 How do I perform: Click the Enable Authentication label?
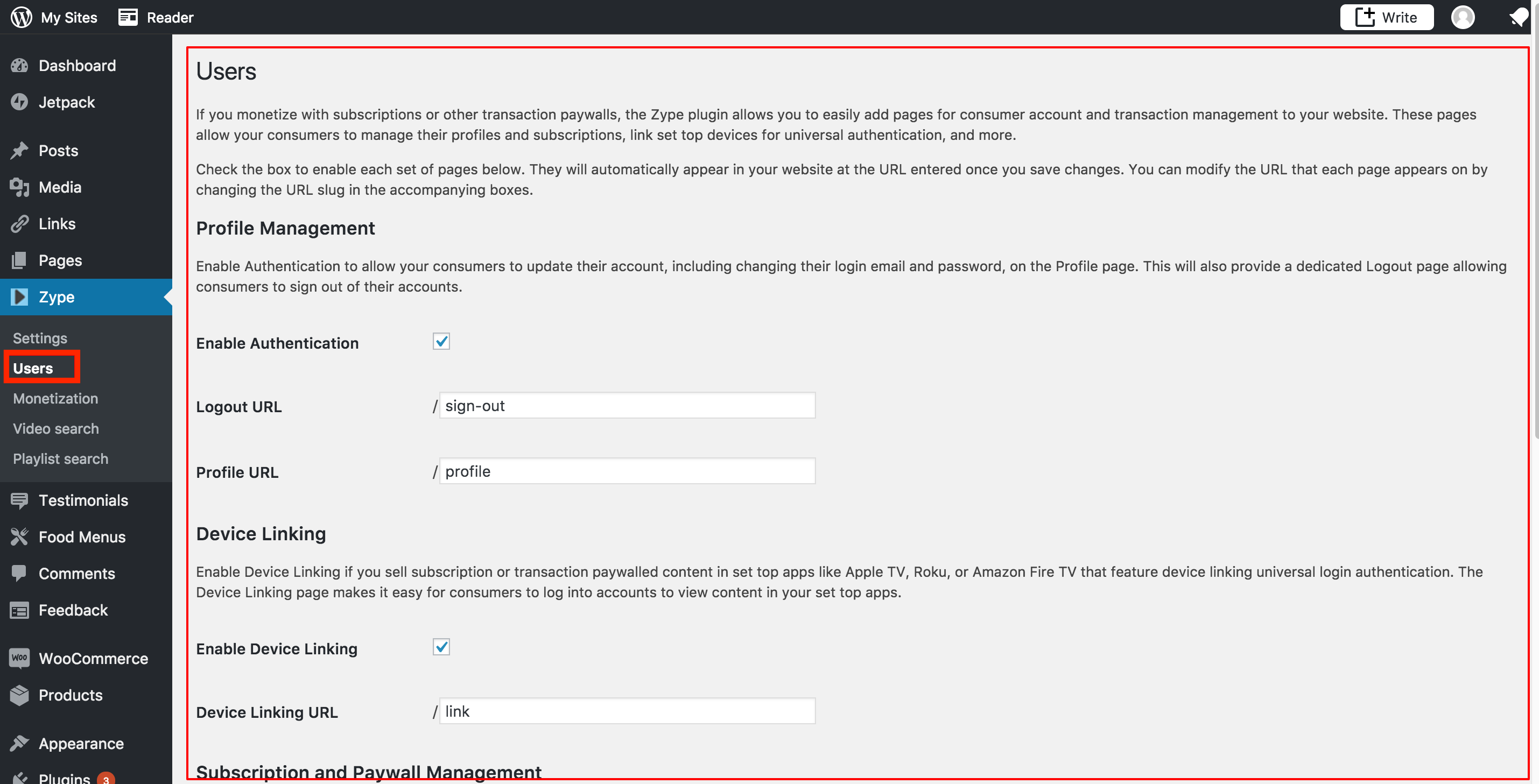[x=277, y=343]
